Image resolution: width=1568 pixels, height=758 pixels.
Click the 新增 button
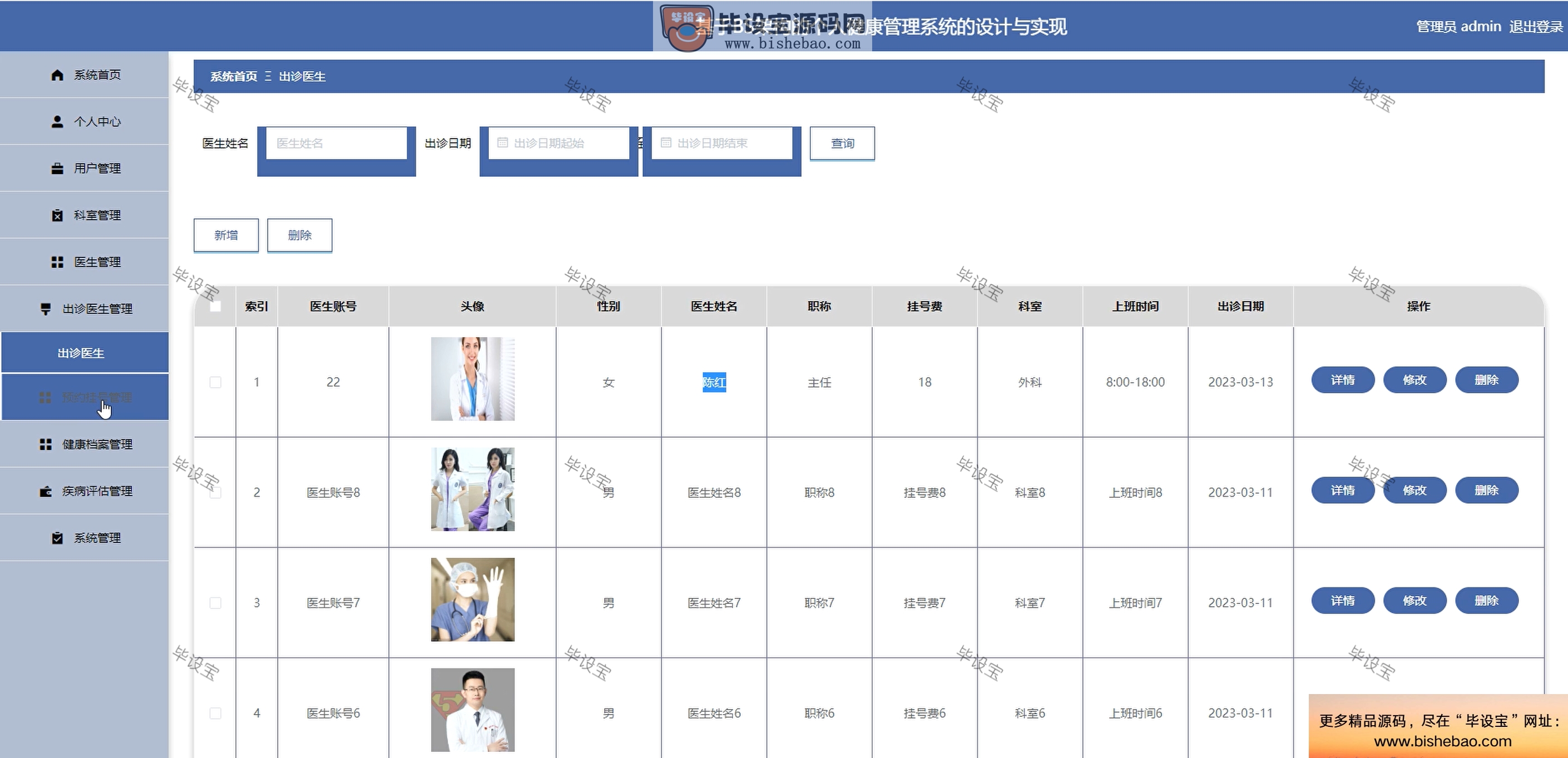(x=226, y=235)
